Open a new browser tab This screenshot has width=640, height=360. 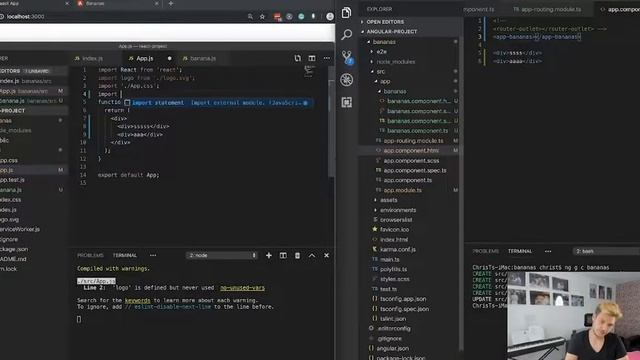[171, 4]
